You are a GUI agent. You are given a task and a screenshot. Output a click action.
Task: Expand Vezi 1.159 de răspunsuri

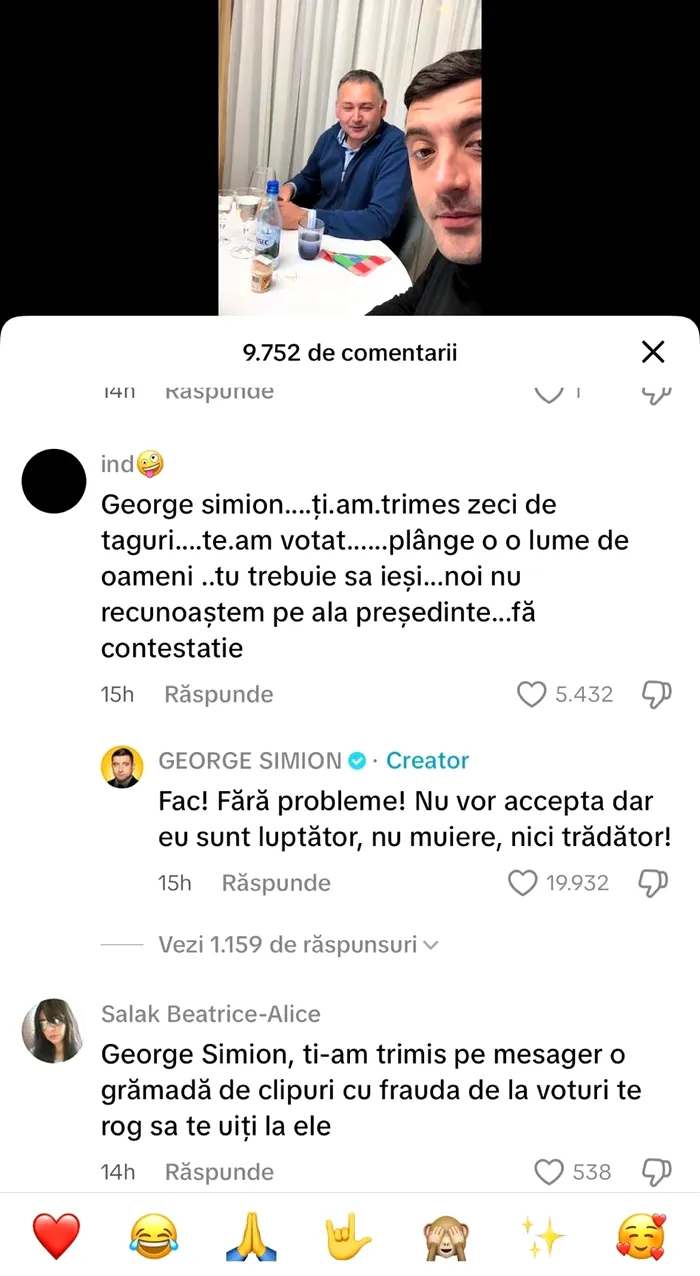(298, 945)
